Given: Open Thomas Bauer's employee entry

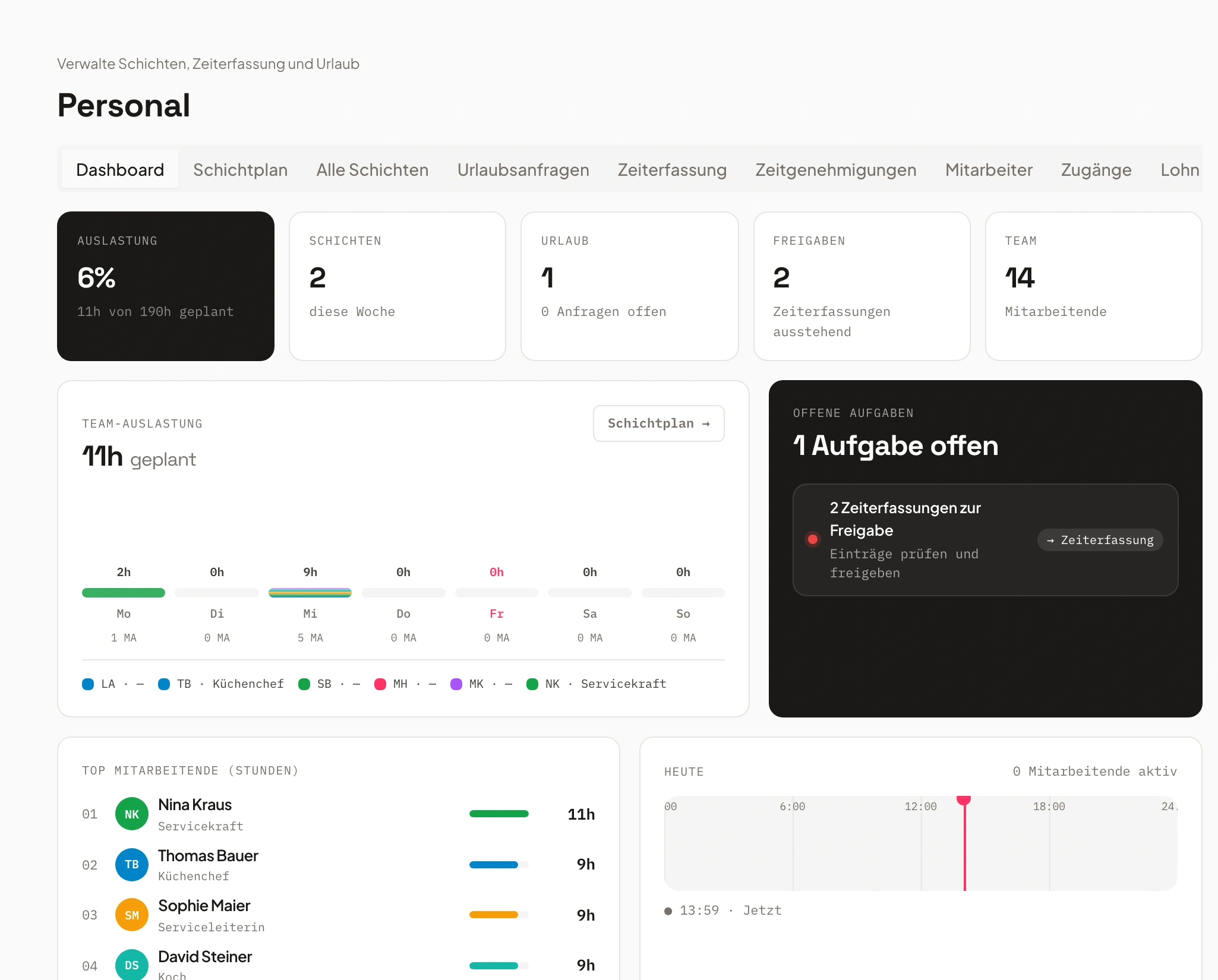Looking at the screenshot, I should click(x=339, y=865).
